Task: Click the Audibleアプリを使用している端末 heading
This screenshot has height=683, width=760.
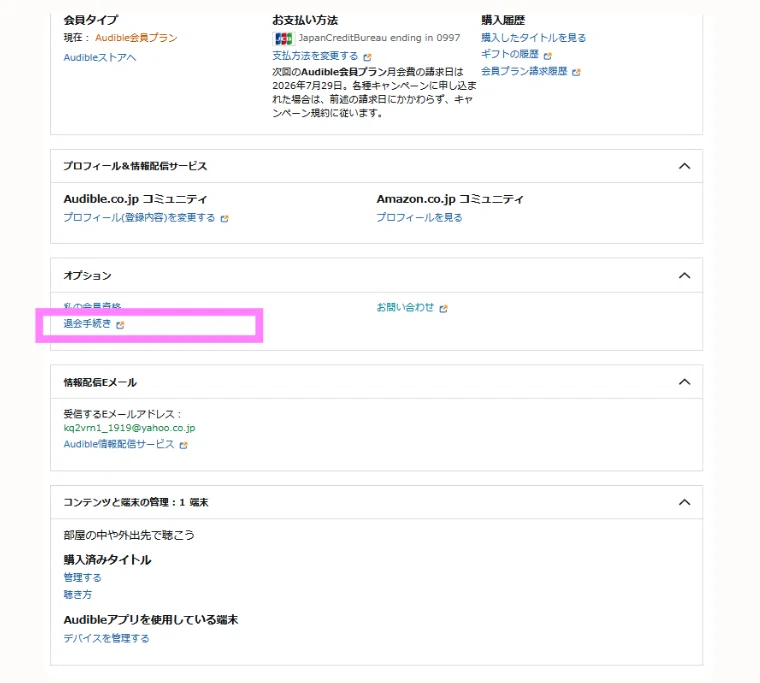Action: tap(151, 620)
